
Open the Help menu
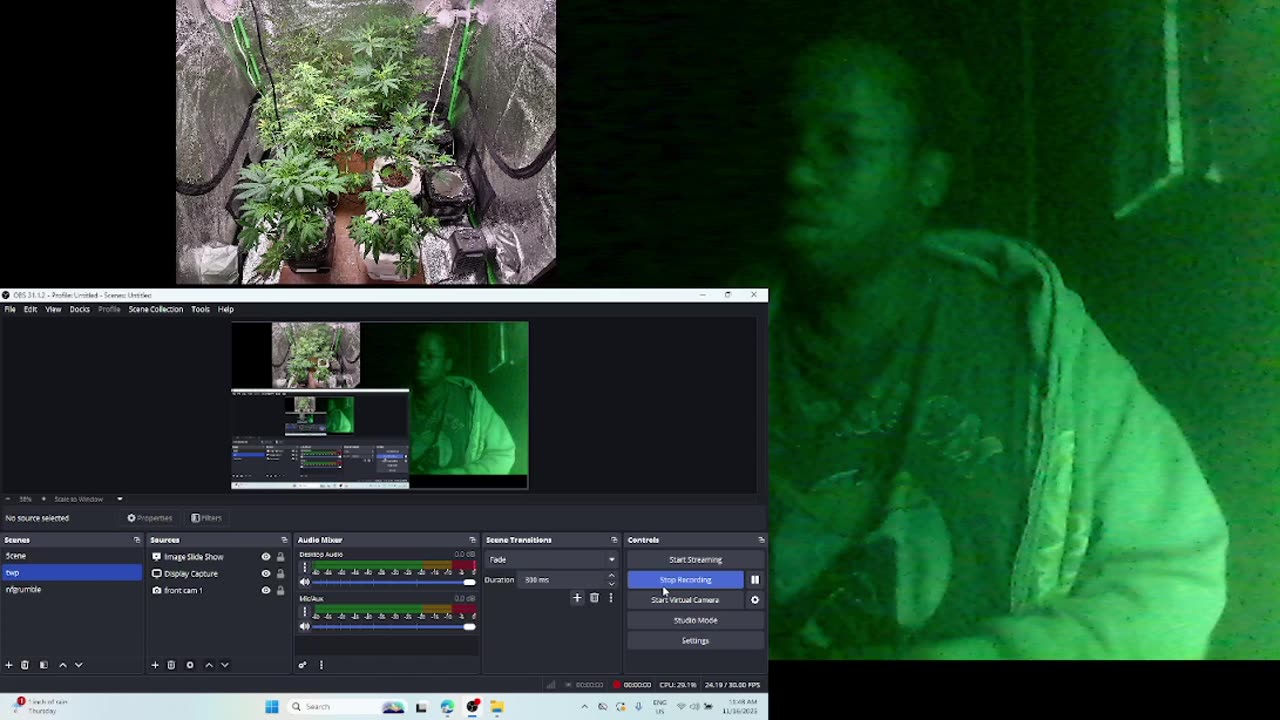click(226, 309)
